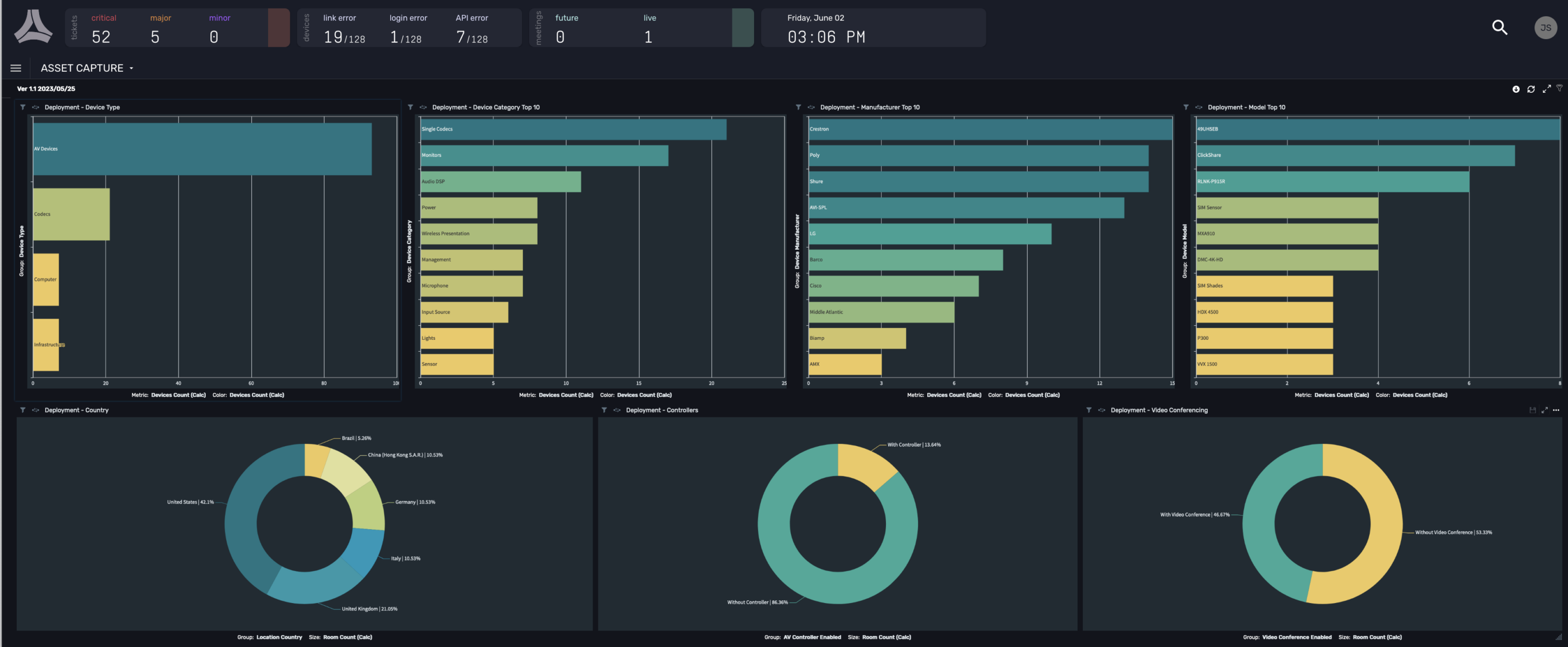Open the search magnifier icon in top bar

(x=1499, y=28)
